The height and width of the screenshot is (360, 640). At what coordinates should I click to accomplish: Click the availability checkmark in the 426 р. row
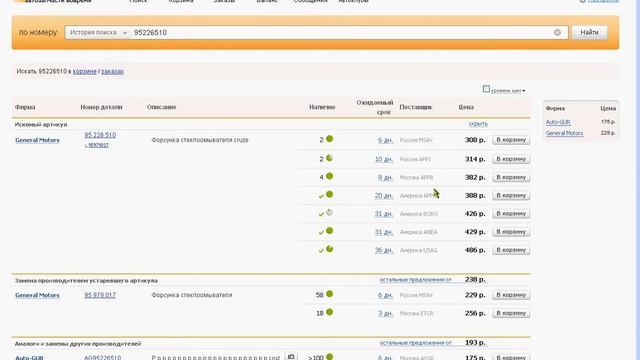(321, 214)
